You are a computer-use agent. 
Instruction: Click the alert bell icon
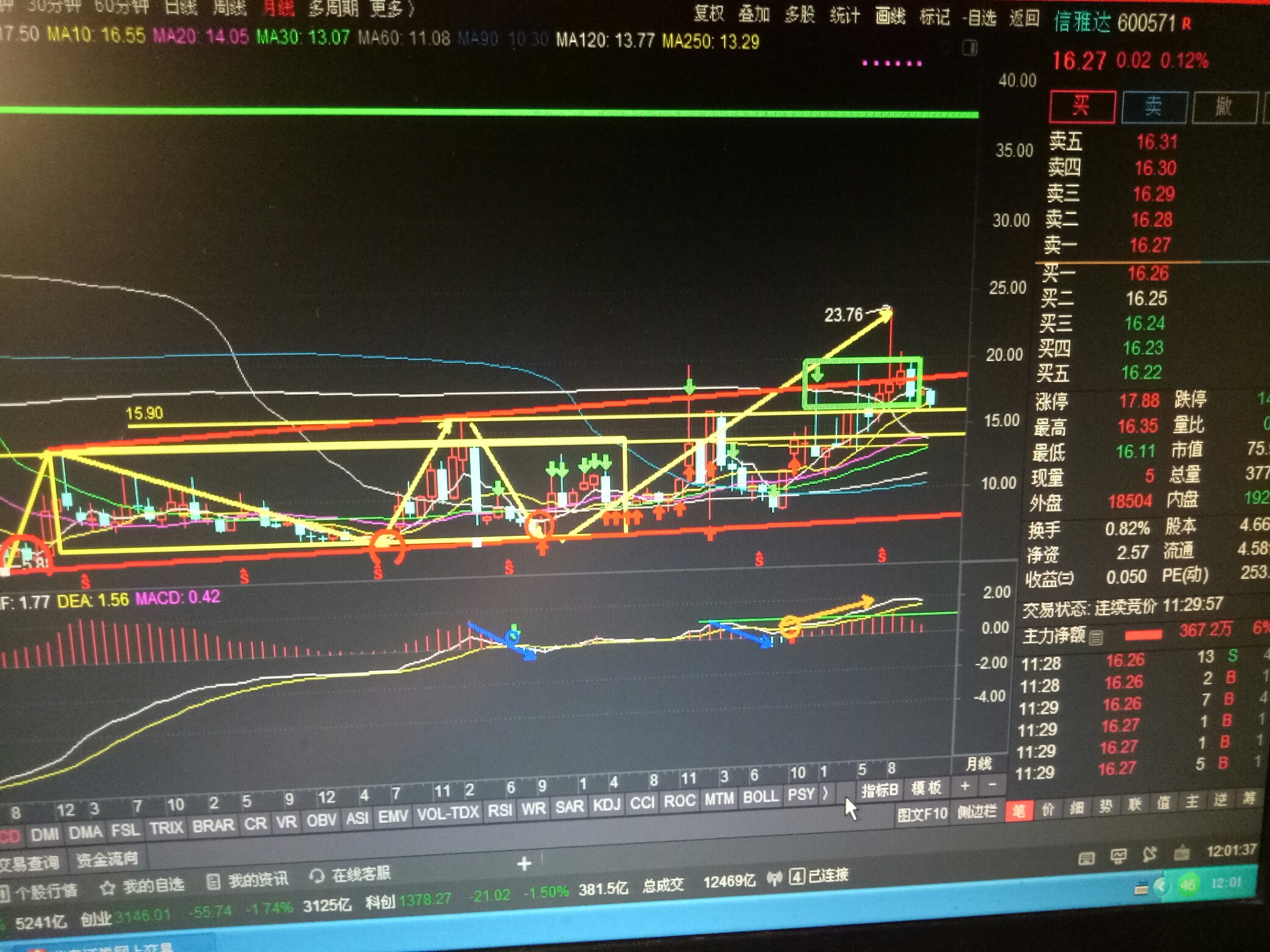click(x=1149, y=855)
